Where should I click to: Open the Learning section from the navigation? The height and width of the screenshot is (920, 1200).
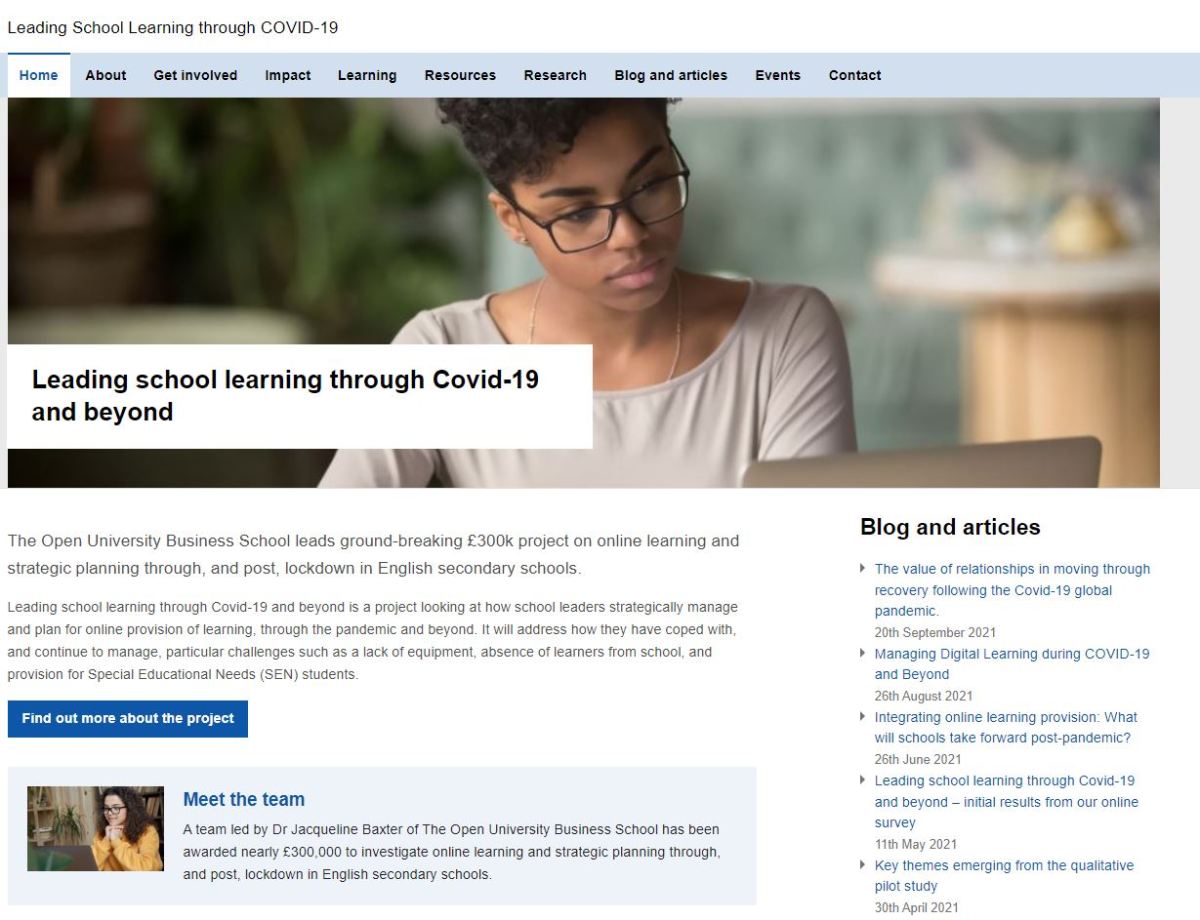coord(367,75)
